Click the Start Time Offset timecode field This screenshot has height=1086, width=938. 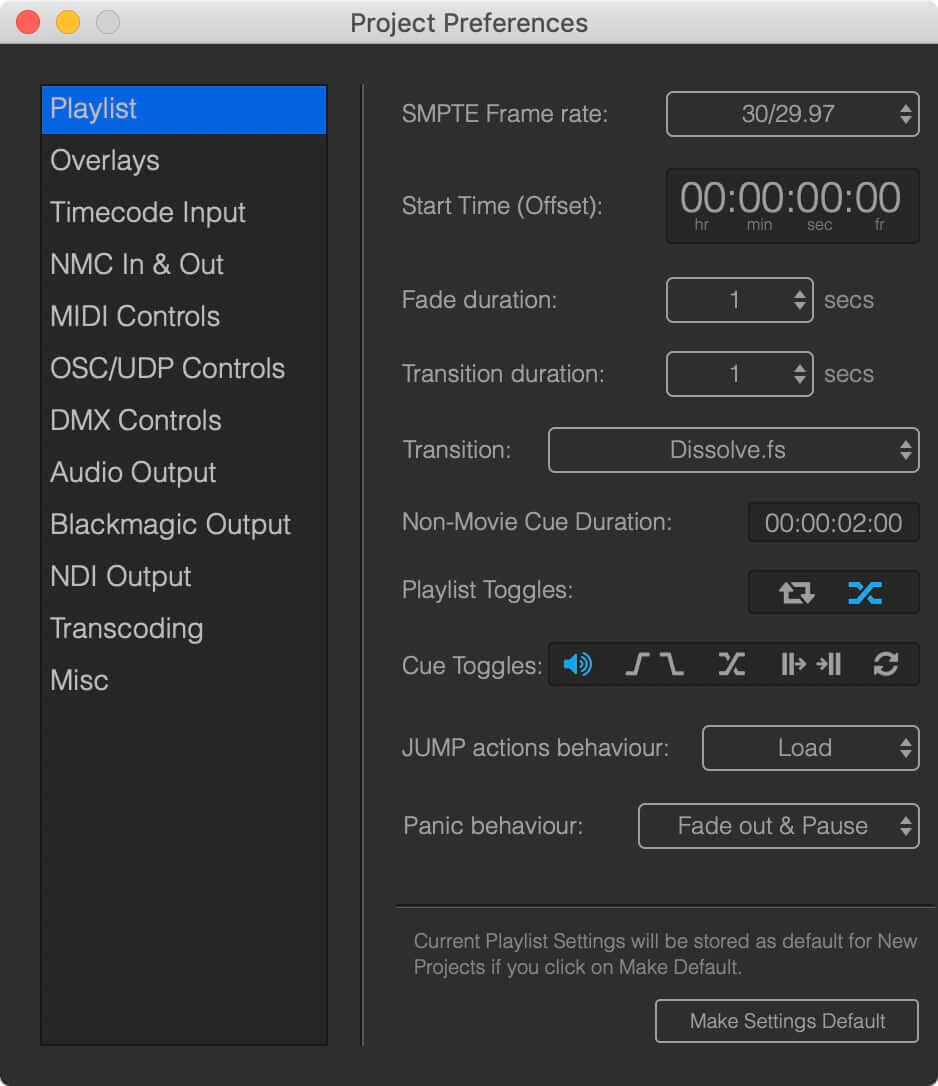coord(793,206)
